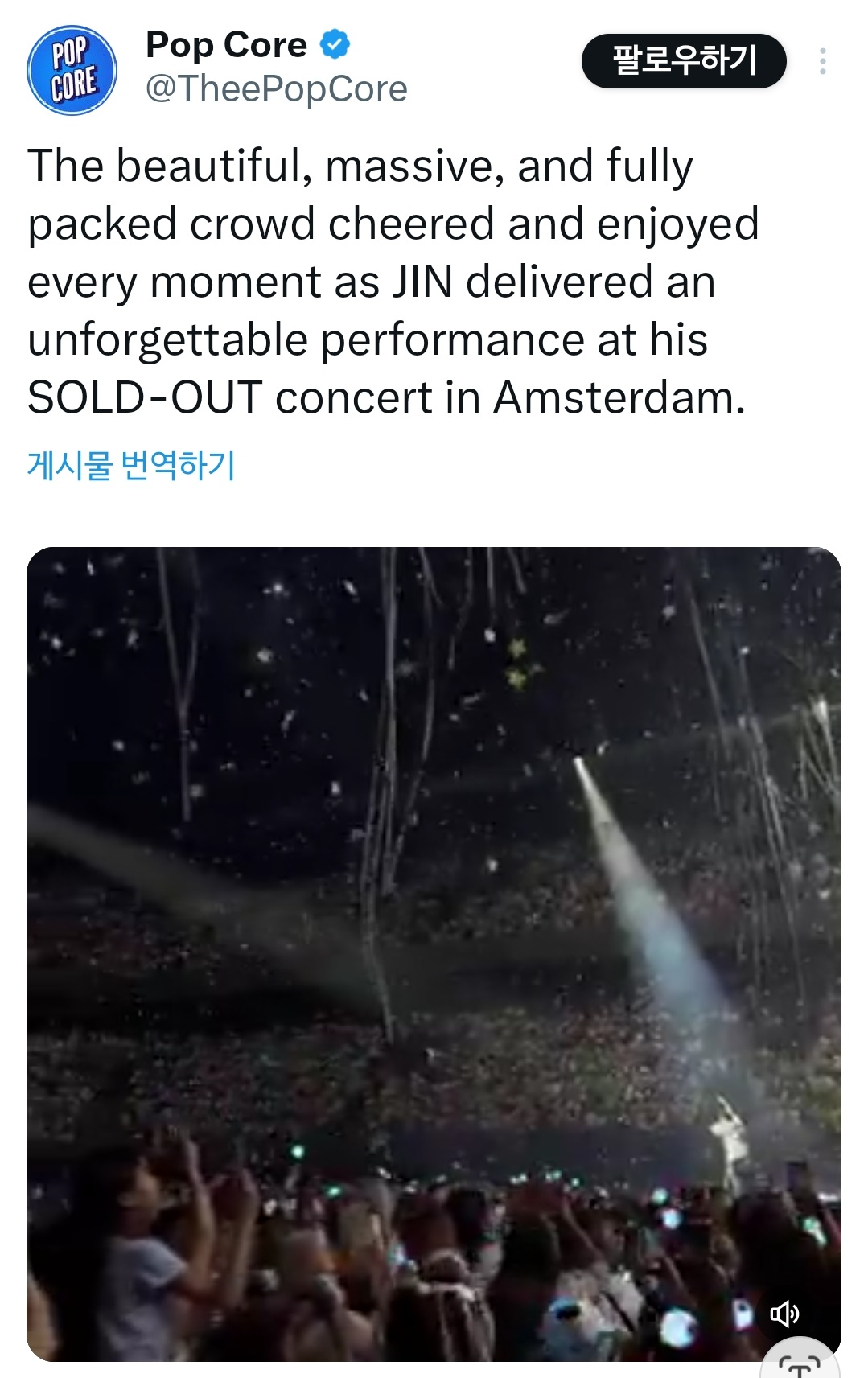Click the Pop Core display name
This screenshot has width=868, height=1378.
coord(226,45)
